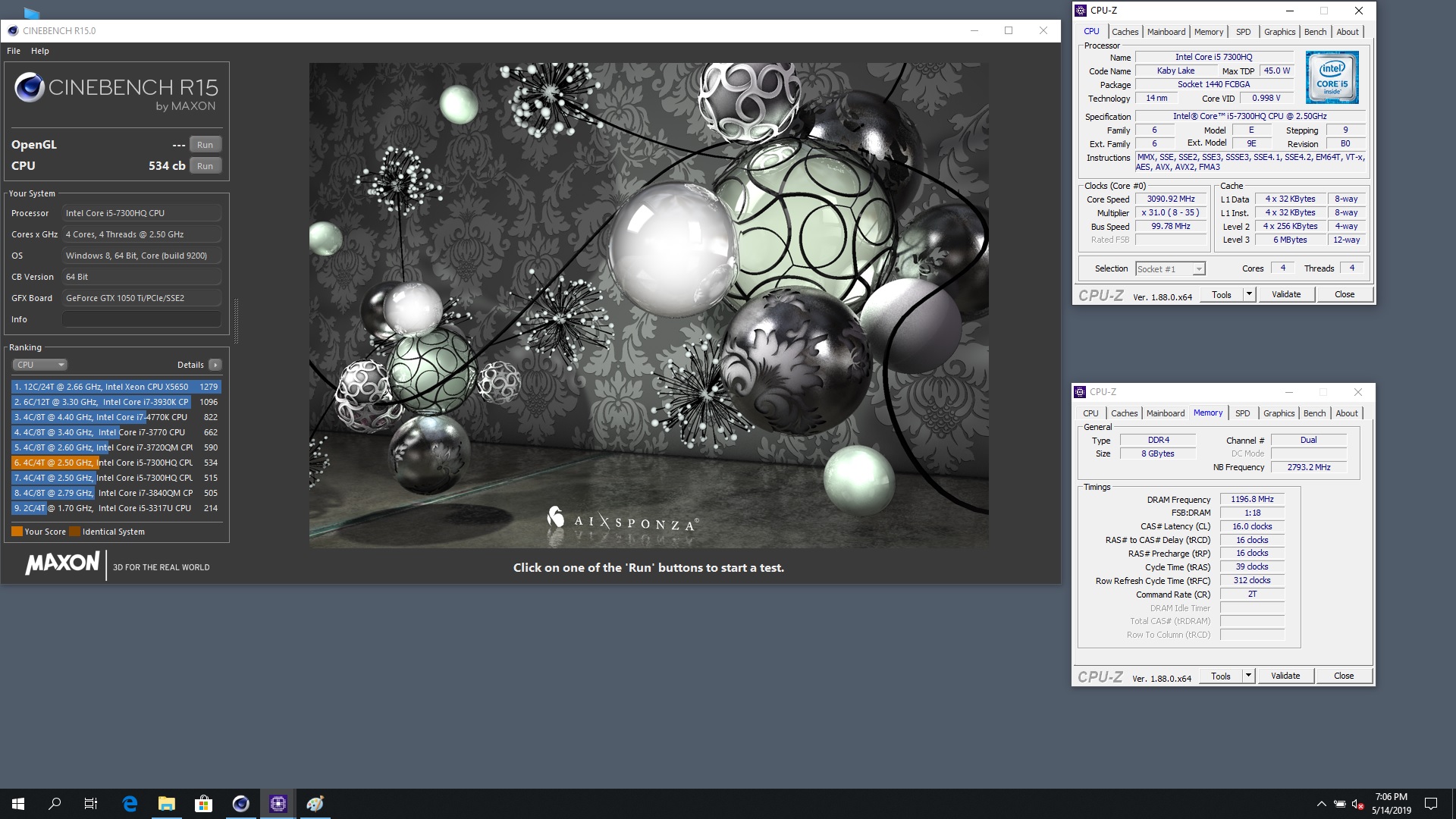Open Microsoft Store from the taskbar

203,804
